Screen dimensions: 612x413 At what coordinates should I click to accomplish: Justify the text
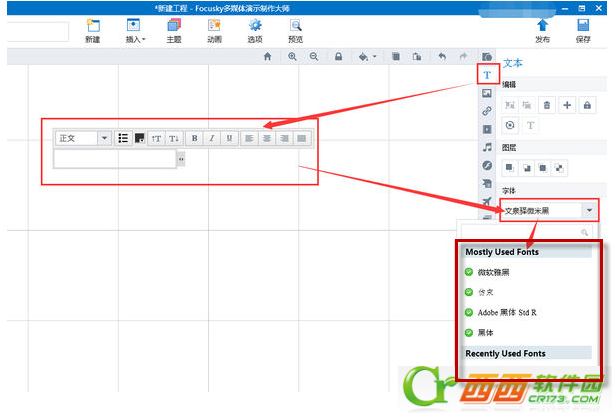click(x=302, y=139)
